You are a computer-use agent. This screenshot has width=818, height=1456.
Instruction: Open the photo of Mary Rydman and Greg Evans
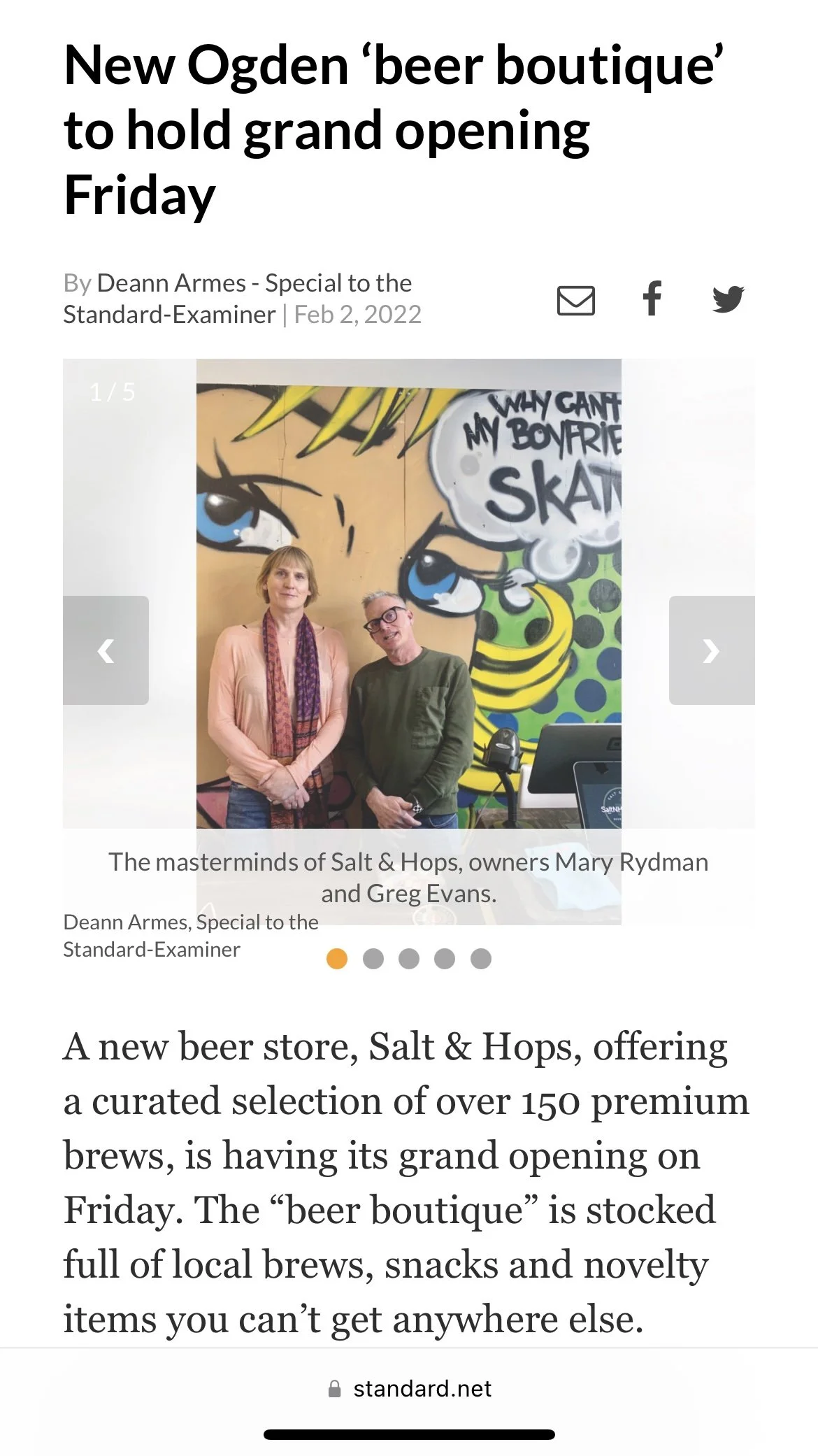[409, 594]
